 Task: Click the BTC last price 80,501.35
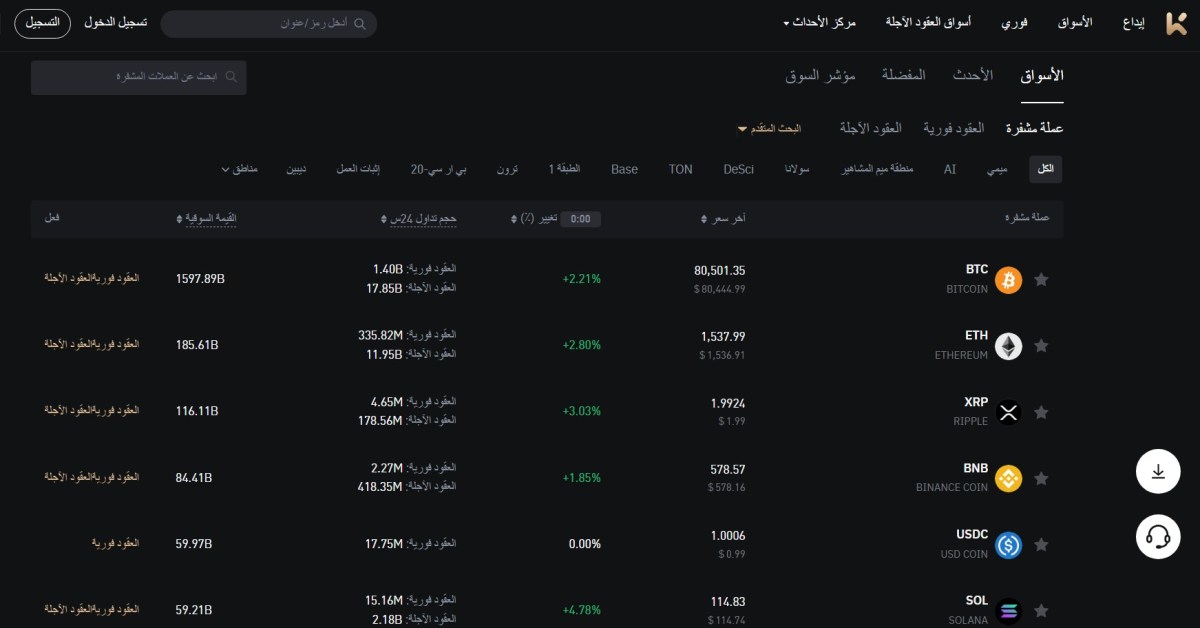click(719, 270)
